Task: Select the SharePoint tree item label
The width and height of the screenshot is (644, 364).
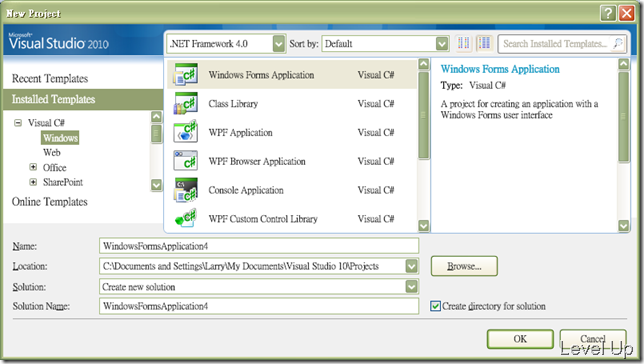Action: click(63, 182)
